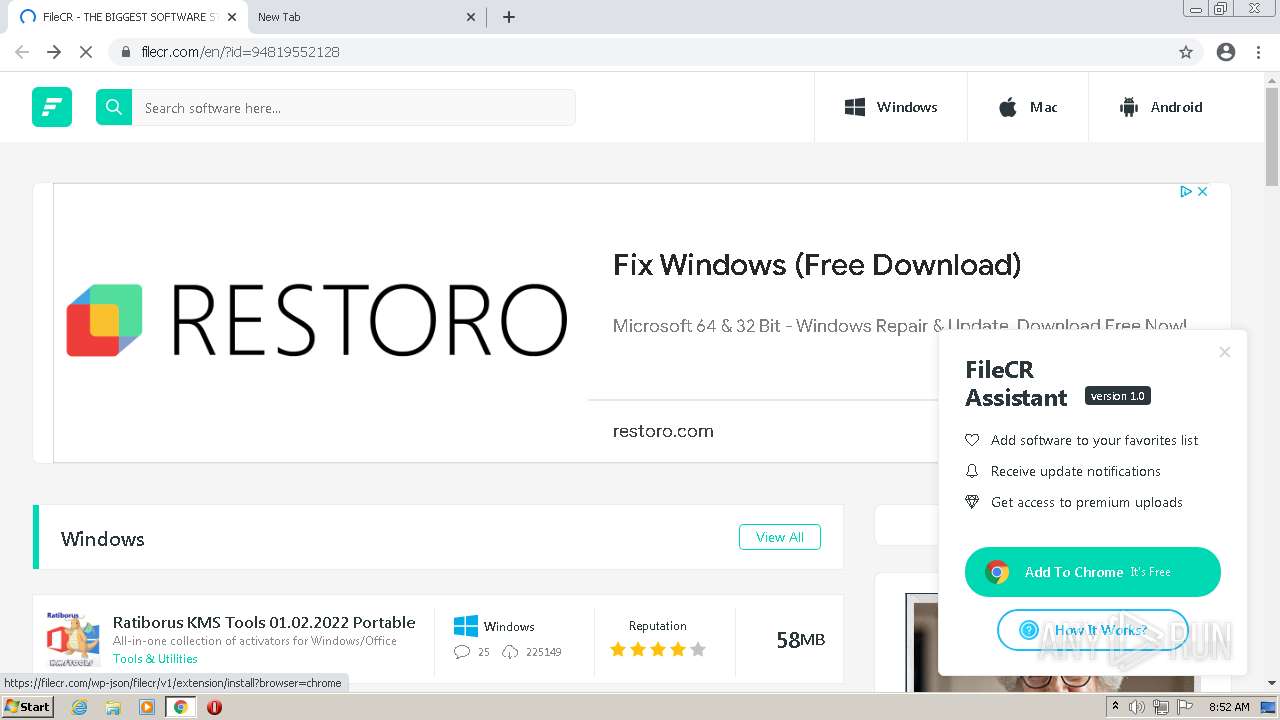Visit restoro.com ad link
This screenshot has width=1280, height=720.
[x=663, y=431]
